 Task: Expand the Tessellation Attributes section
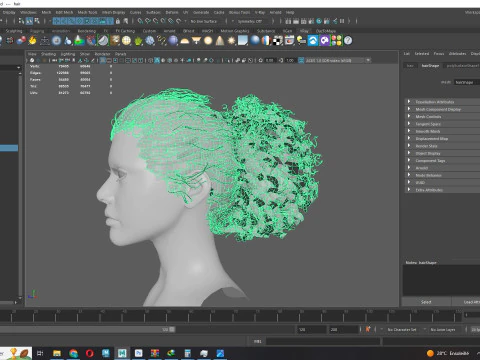(442, 102)
